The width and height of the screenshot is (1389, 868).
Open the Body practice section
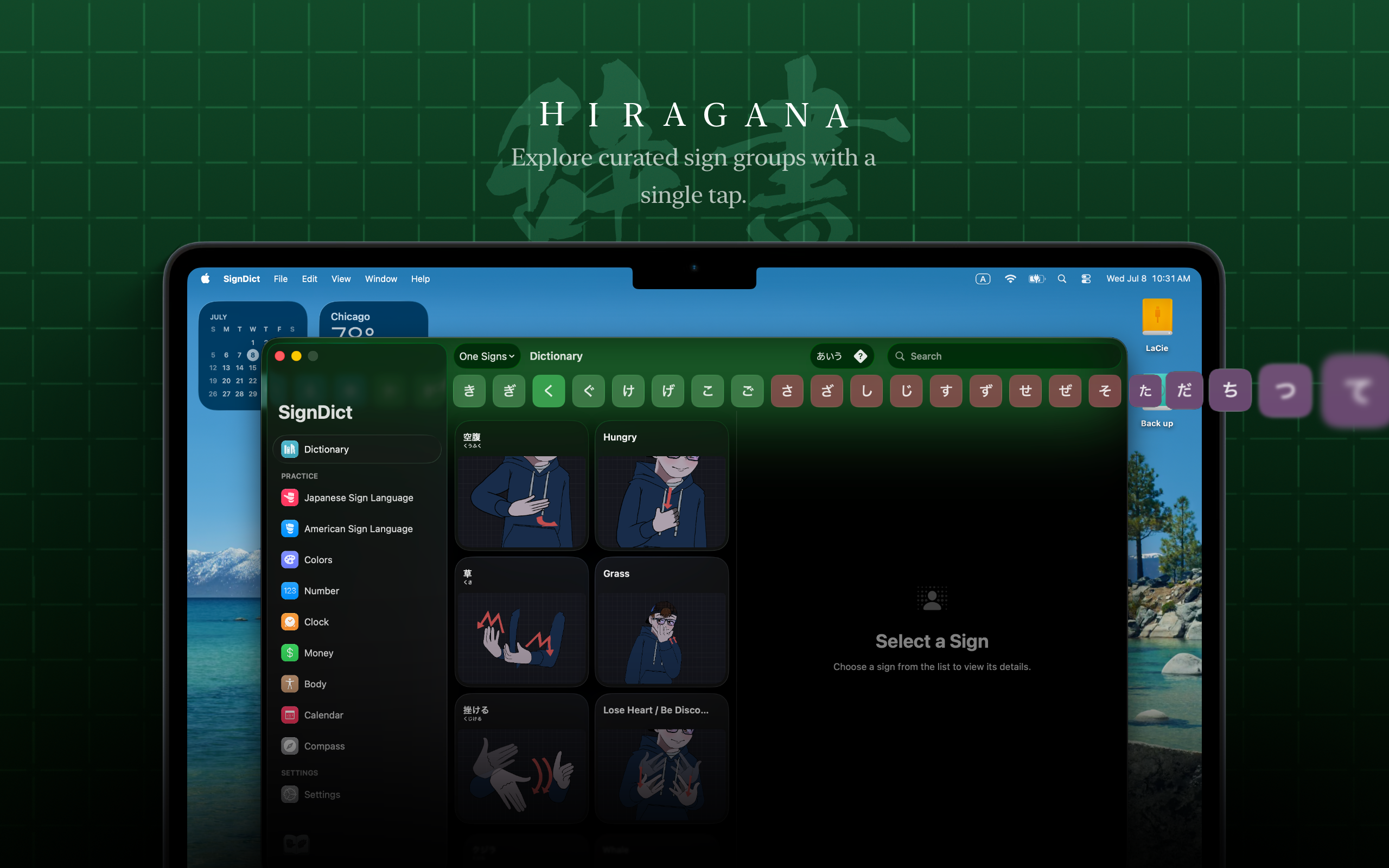[356, 684]
